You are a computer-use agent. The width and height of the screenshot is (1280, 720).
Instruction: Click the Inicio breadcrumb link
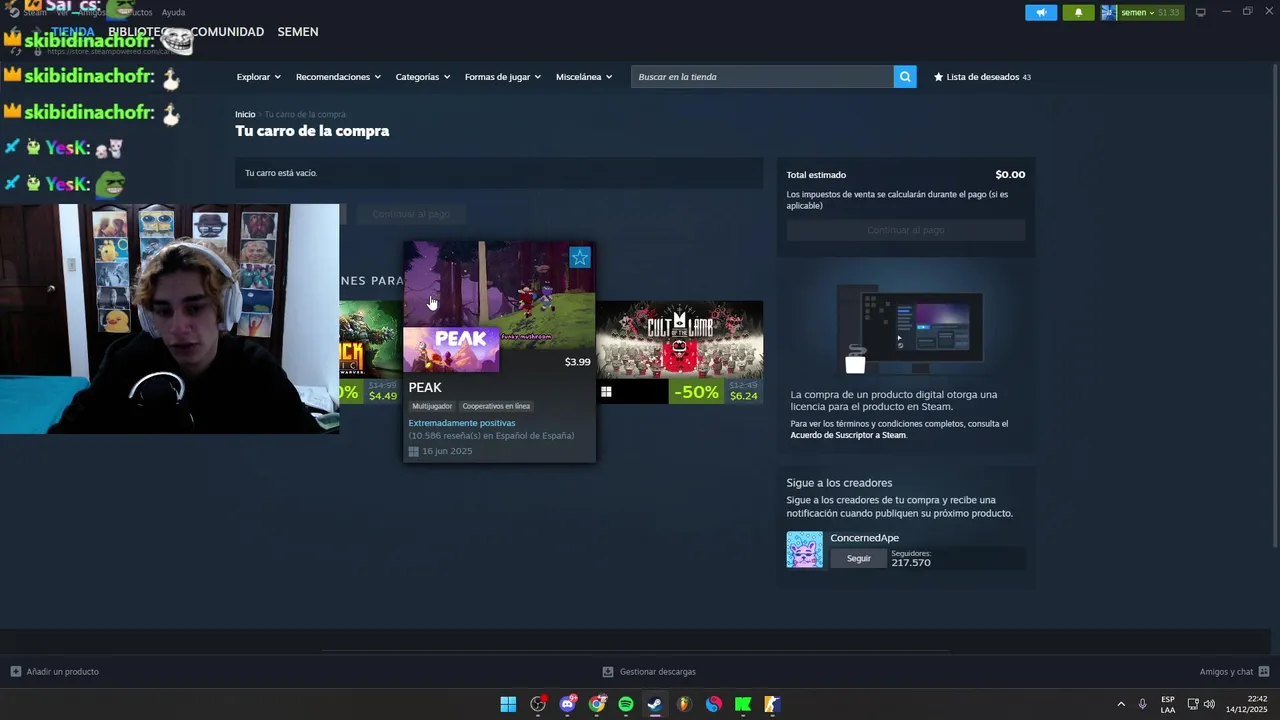click(x=245, y=114)
